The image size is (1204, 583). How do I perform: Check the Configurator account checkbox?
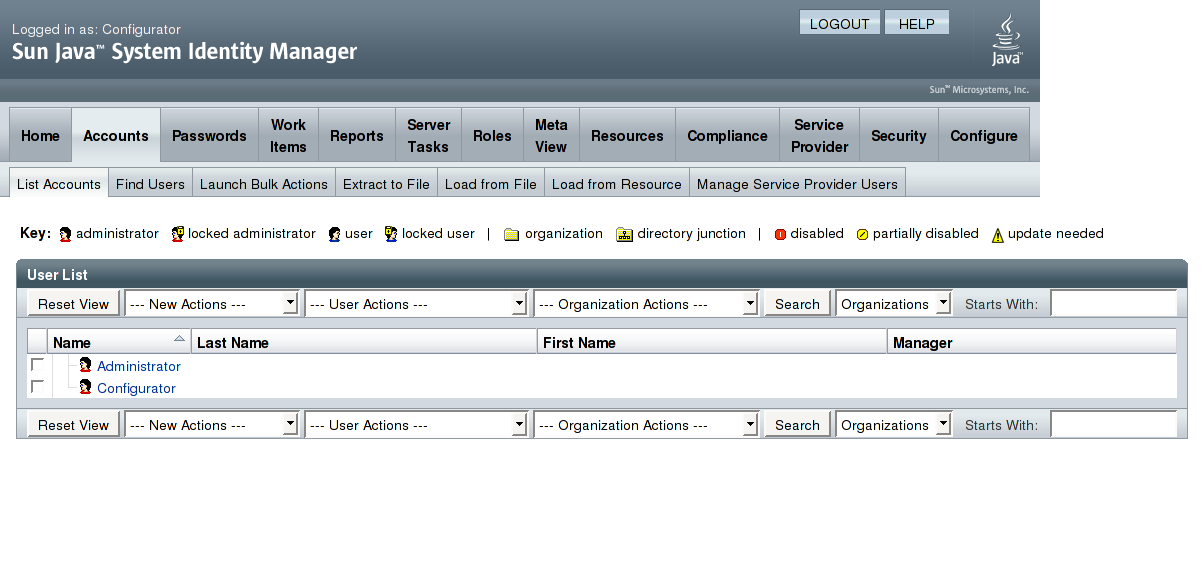coord(37,386)
